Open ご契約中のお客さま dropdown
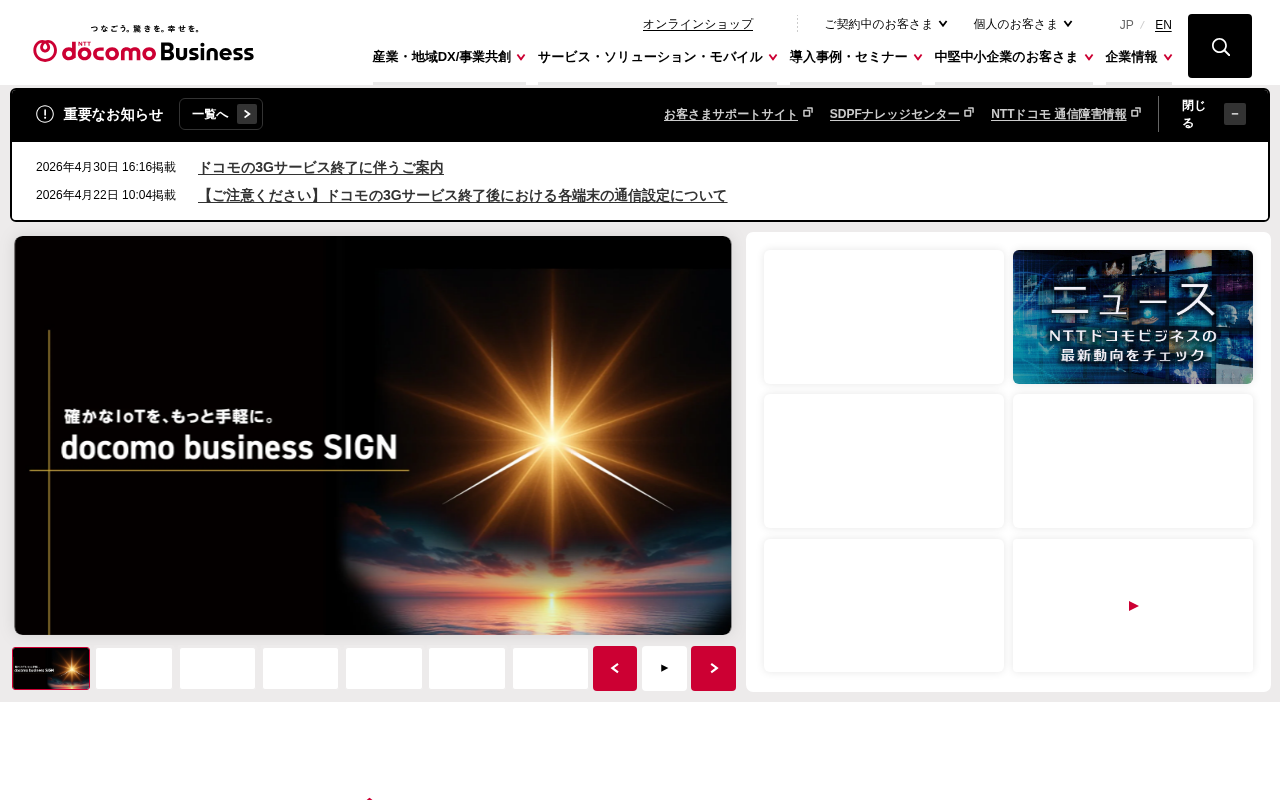Viewport: 1280px width, 800px height. [x=886, y=24]
